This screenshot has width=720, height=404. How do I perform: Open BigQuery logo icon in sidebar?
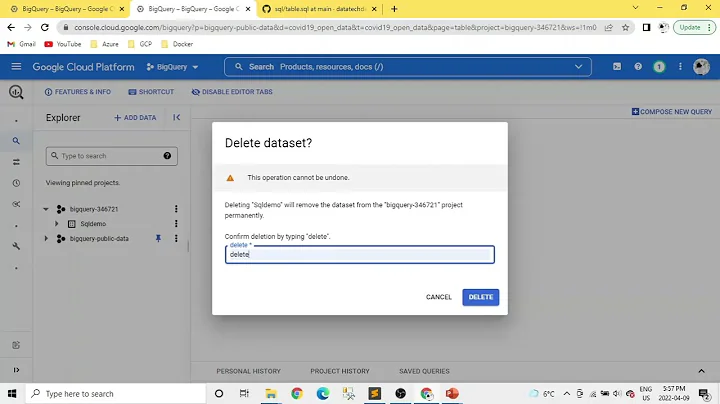pos(16,92)
